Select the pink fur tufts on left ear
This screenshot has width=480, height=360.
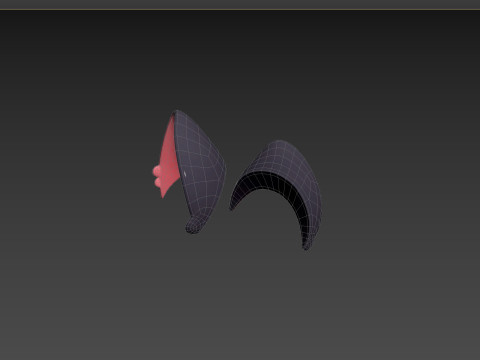[x=157, y=176]
